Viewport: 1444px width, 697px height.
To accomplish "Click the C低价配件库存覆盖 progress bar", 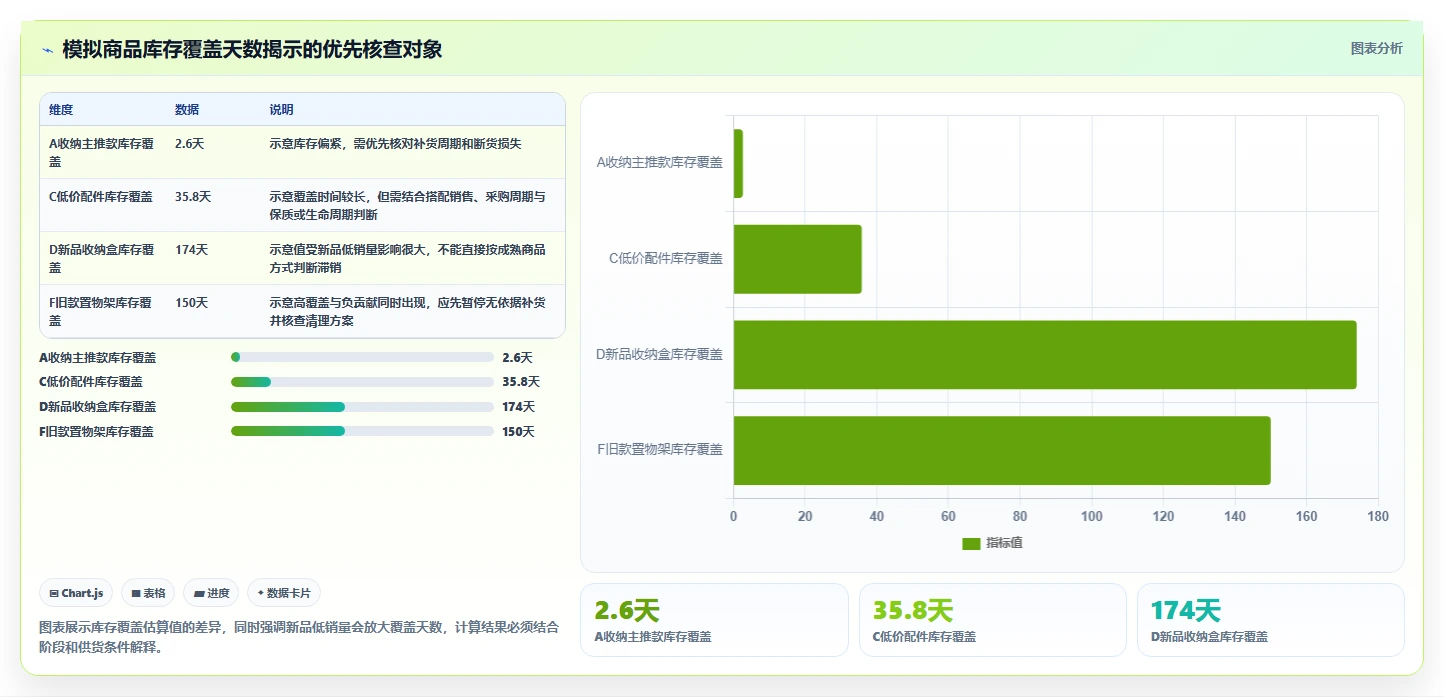I will pos(362,382).
